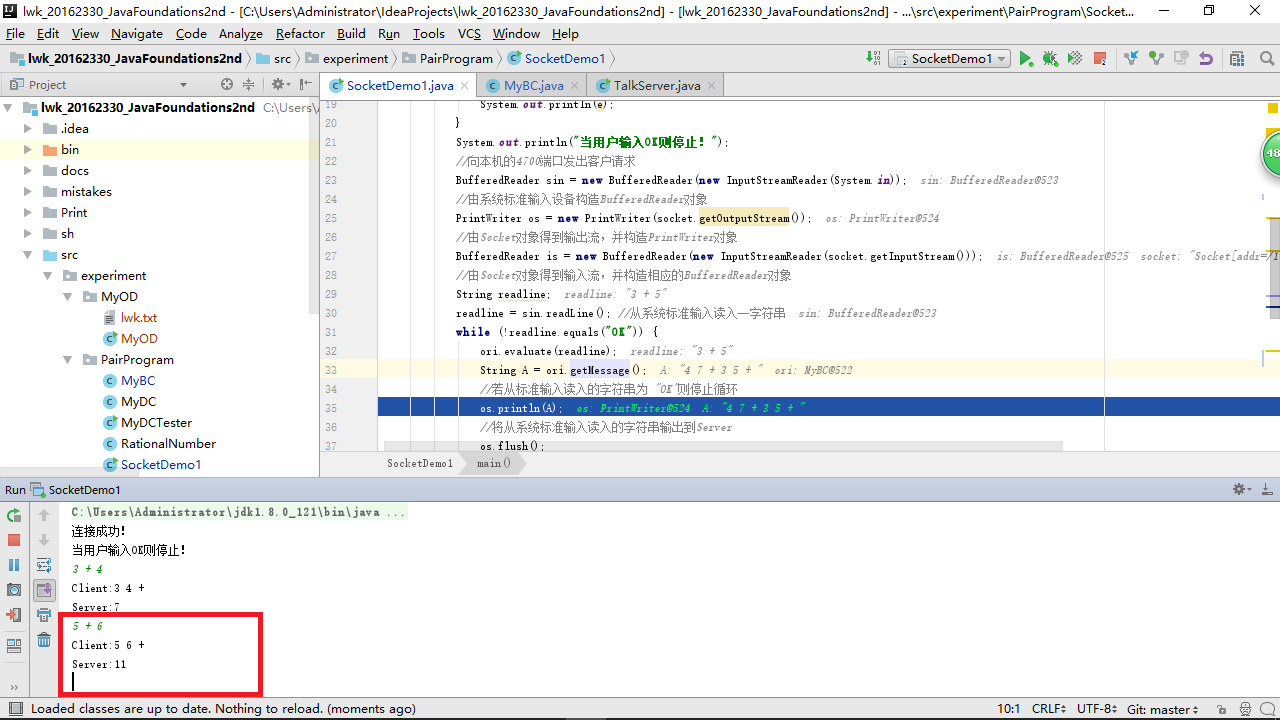Expand the docs folder

click(x=29, y=170)
